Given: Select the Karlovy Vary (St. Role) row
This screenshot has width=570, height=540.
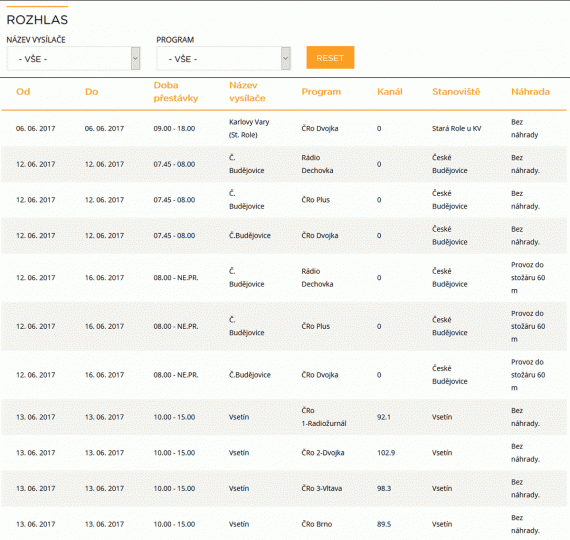Looking at the screenshot, I should point(284,128).
